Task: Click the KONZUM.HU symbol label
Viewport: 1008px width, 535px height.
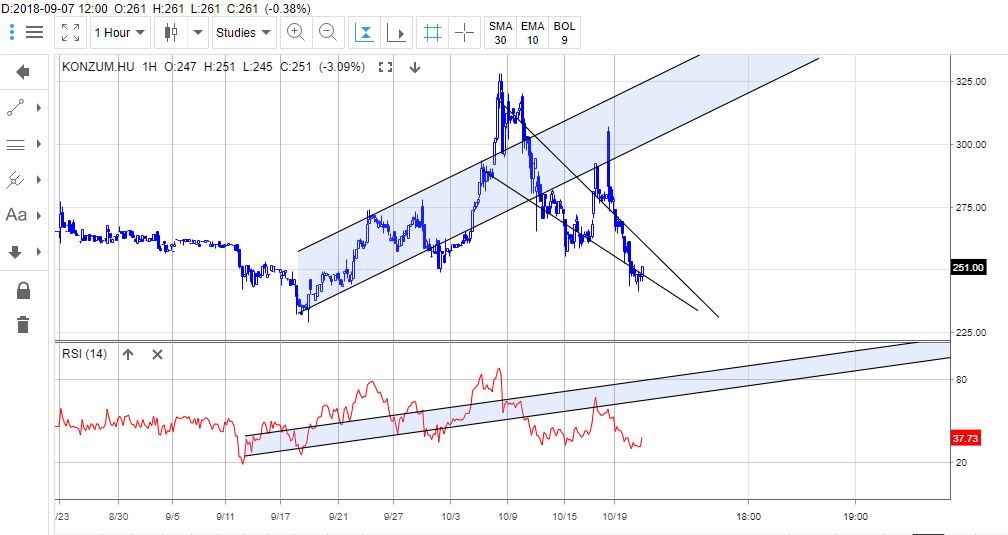Action: (x=98, y=66)
